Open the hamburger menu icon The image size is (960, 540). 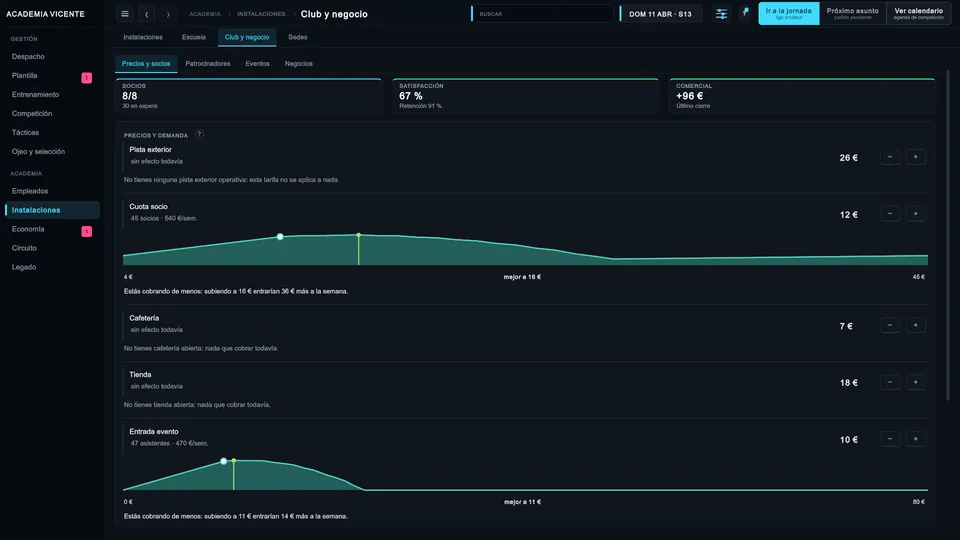[x=125, y=14]
